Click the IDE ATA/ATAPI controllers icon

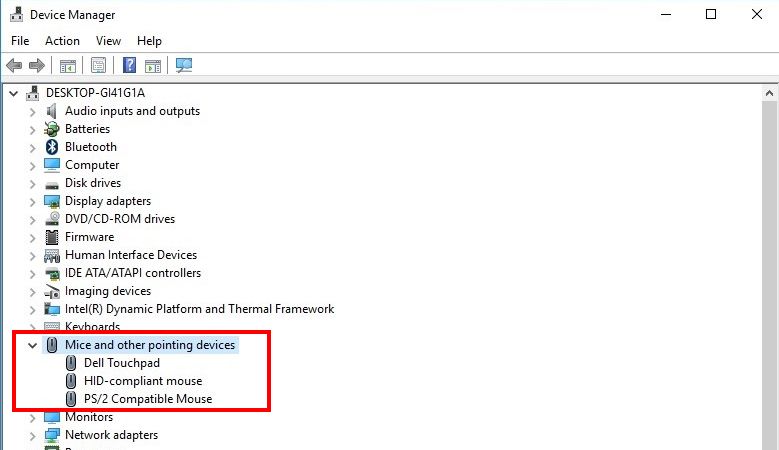(x=52, y=273)
